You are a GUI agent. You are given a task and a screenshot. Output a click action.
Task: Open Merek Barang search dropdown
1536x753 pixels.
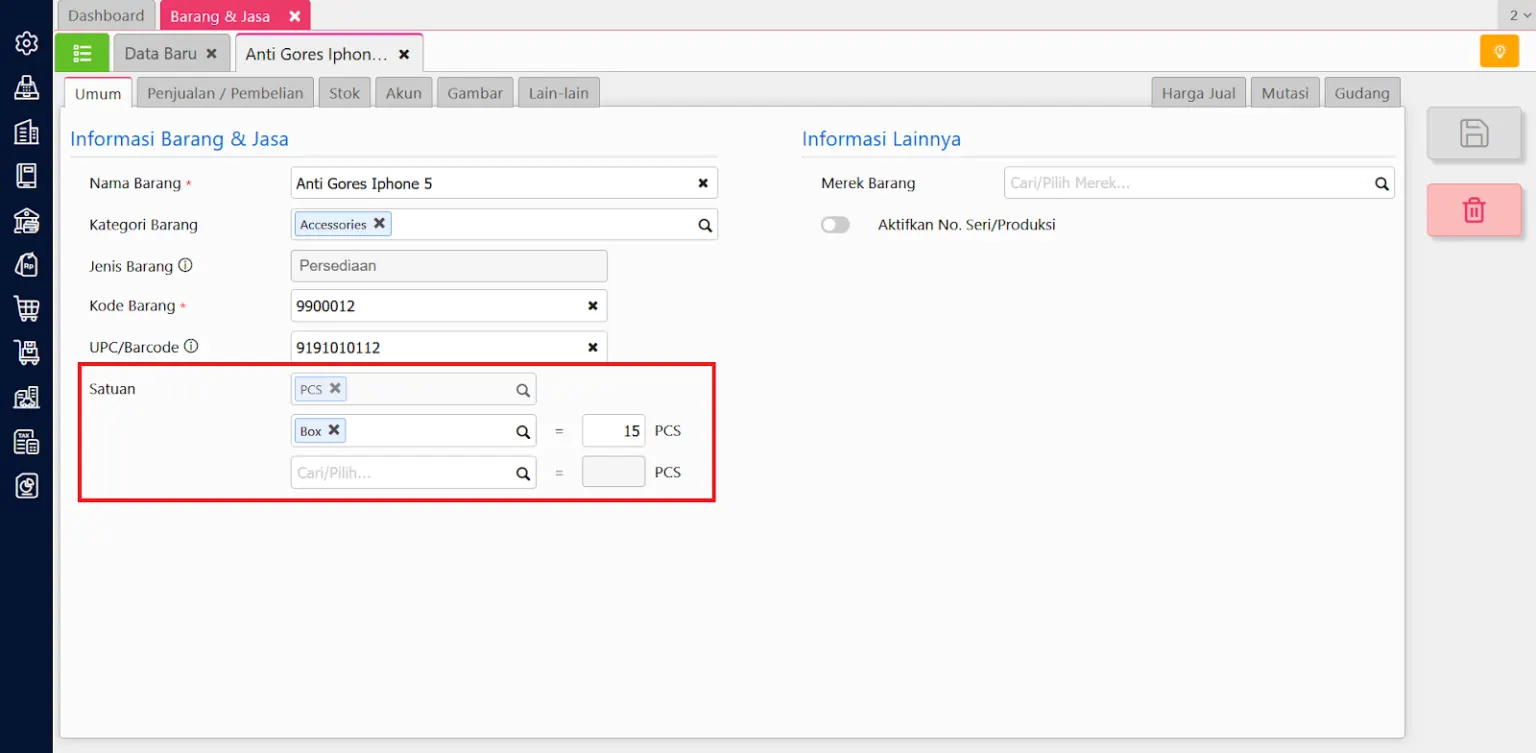click(1382, 183)
